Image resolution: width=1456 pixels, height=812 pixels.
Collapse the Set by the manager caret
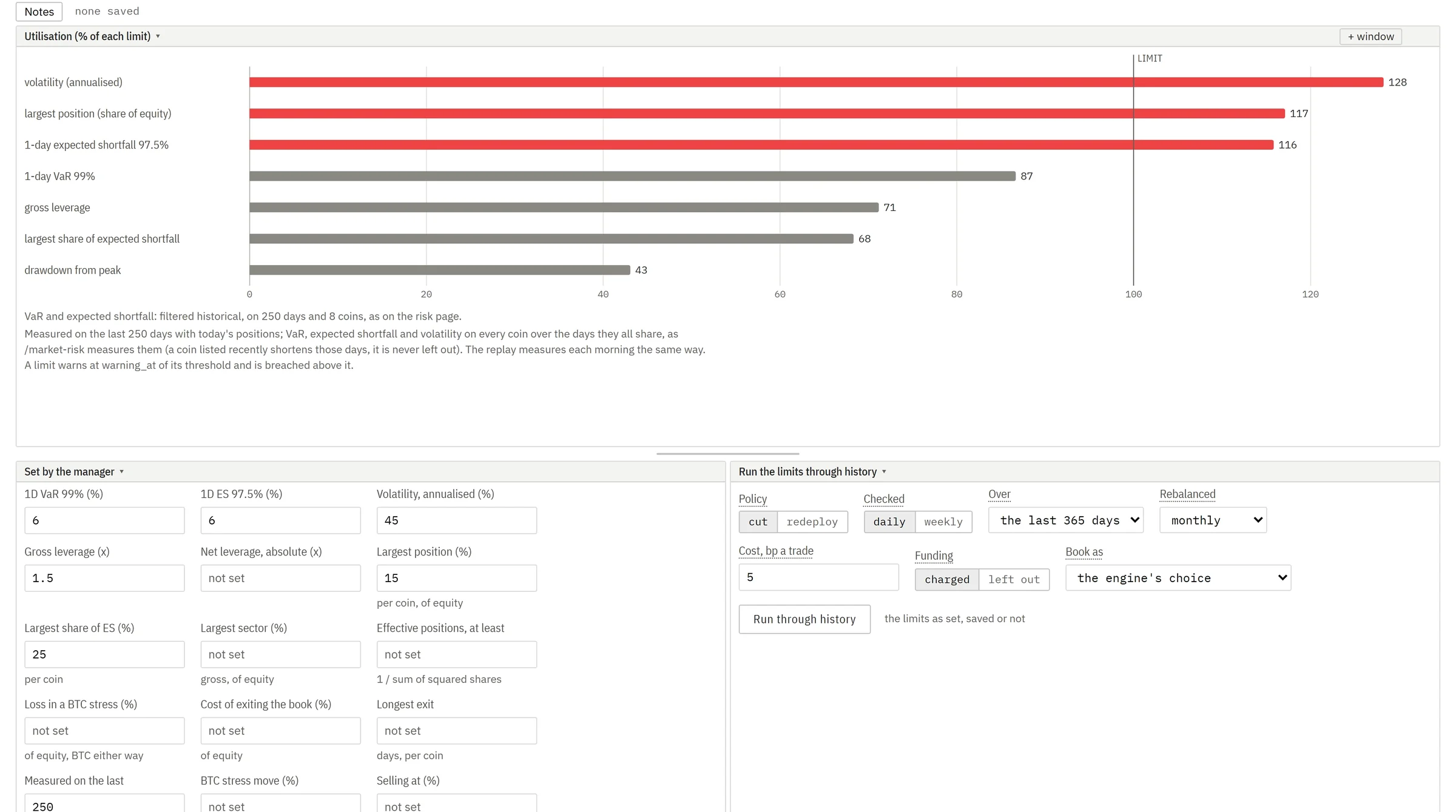[121, 472]
